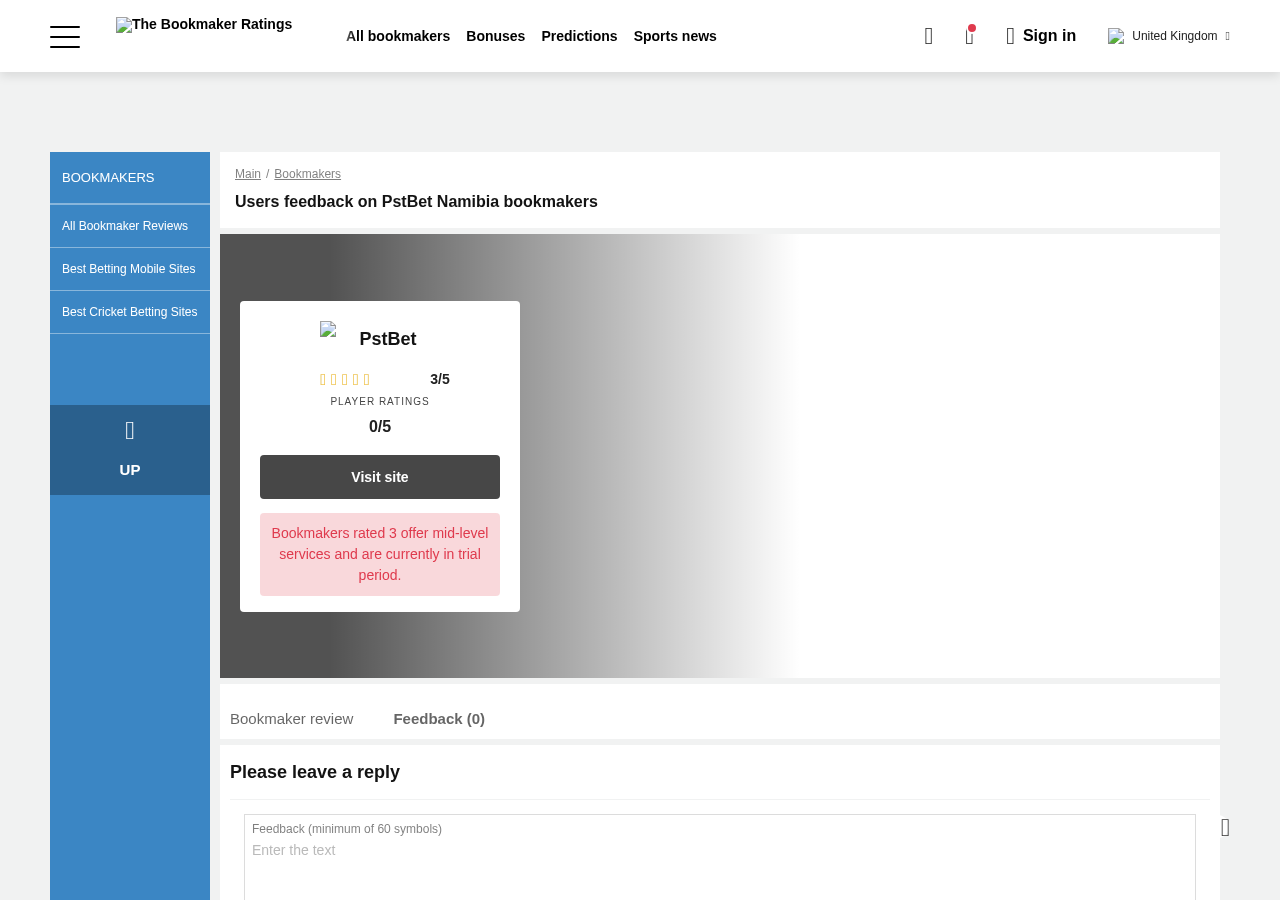The width and height of the screenshot is (1280, 900).
Task: Click the icon right of feedback field
Action: point(1225,828)
